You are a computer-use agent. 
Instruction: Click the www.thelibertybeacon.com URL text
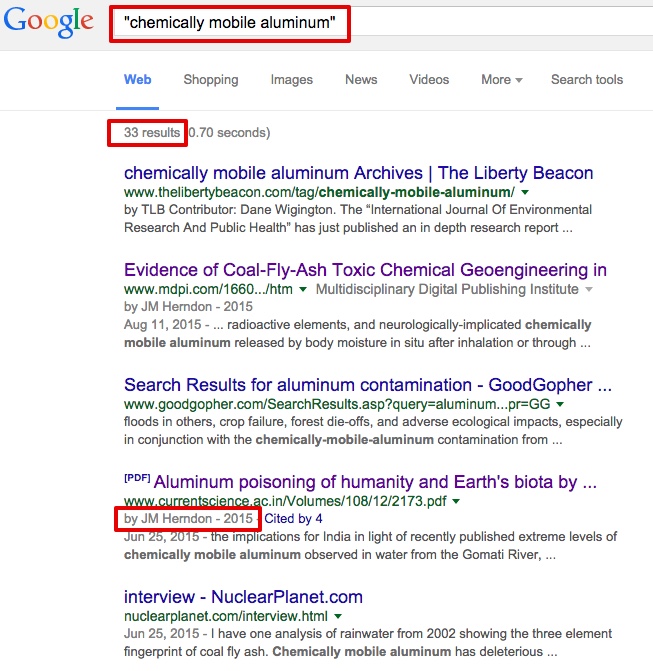[319, 193]
